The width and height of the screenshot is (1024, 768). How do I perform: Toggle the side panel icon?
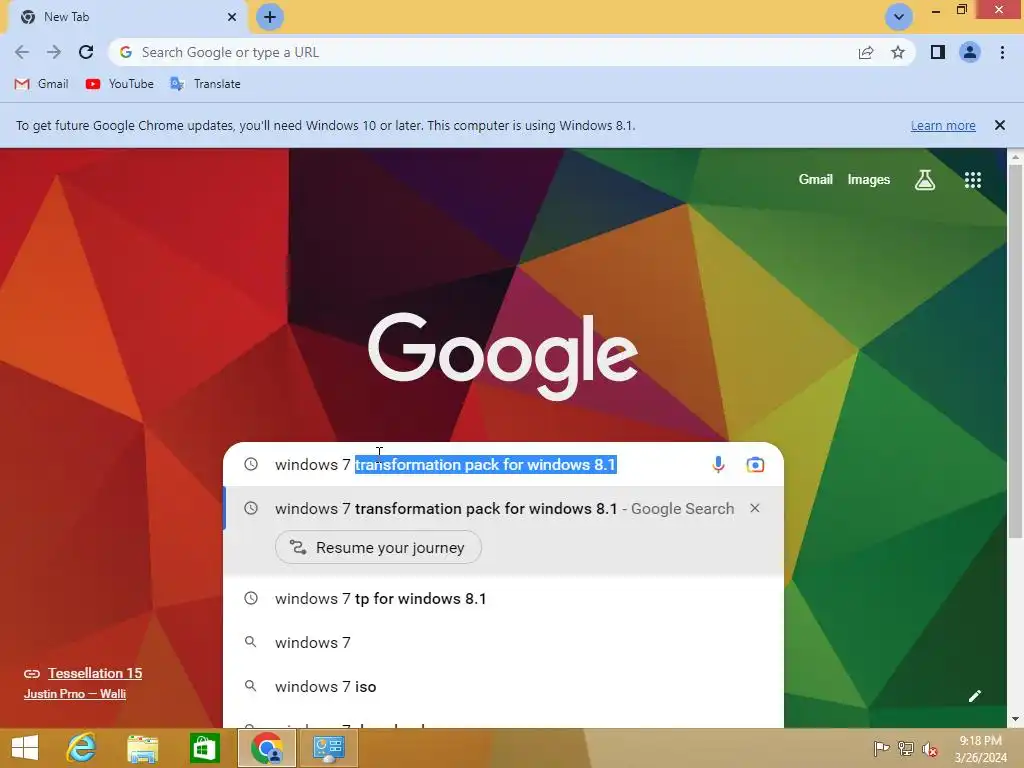click(938, 52)
